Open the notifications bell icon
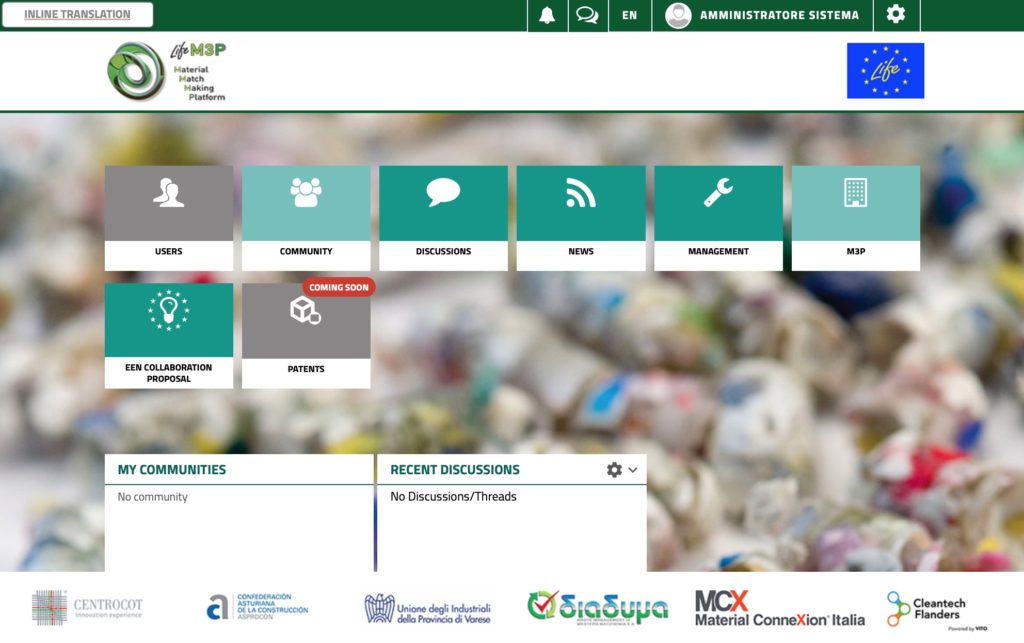 547,15
